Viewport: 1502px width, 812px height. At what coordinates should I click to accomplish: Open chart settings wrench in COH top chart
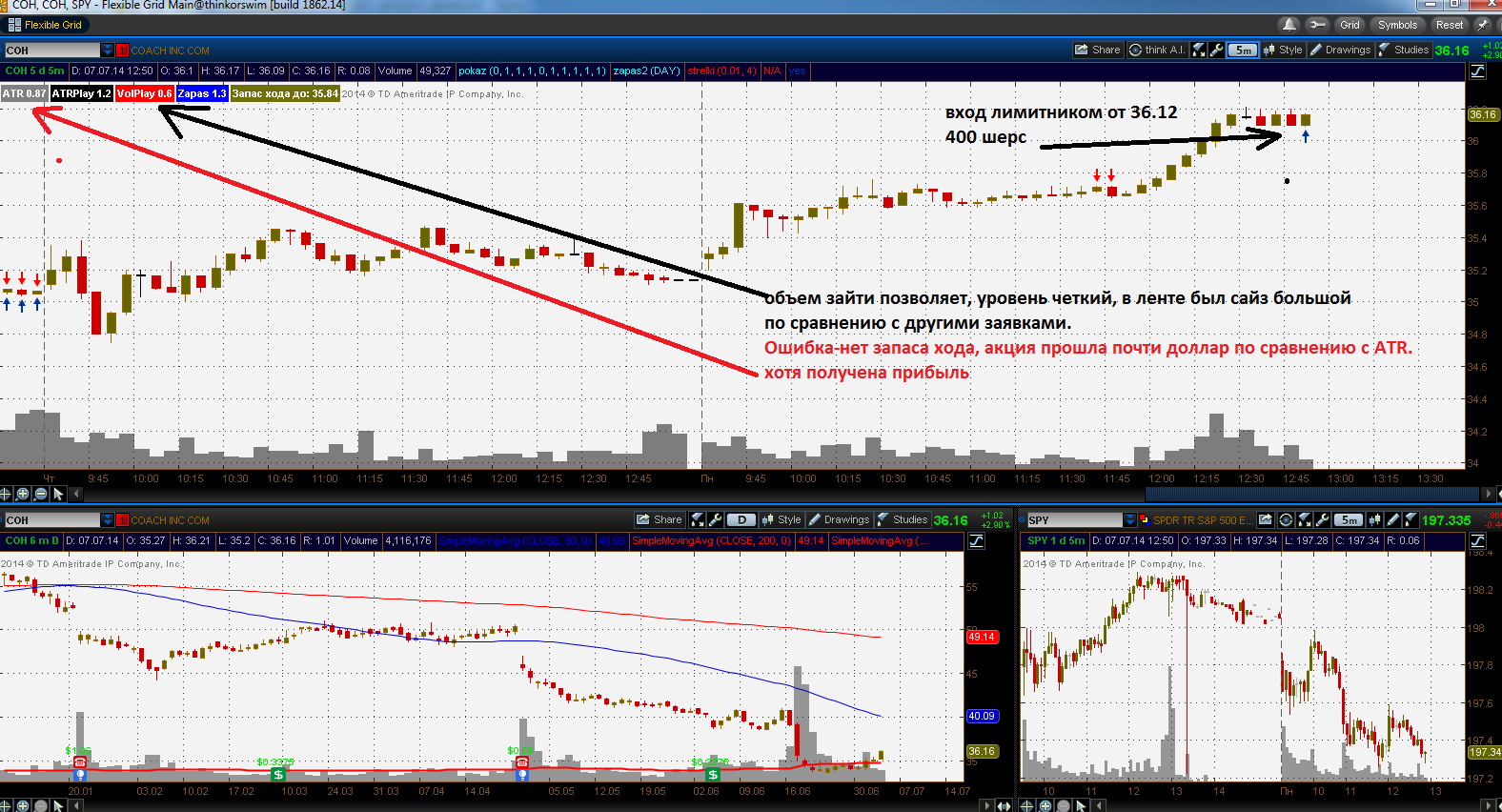click(1217, 50)
